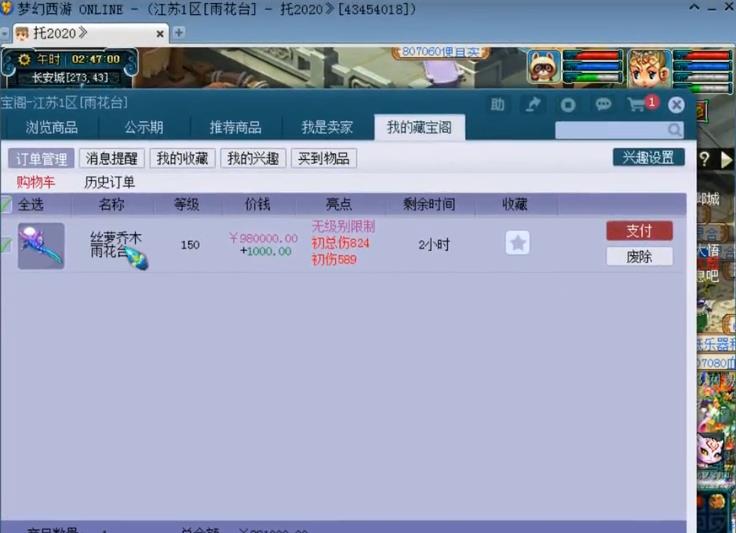This screenshot has height=533, width=736.
Task: Click the tab list dropdown arrow at left of tabs
Action: pos(4,34)
